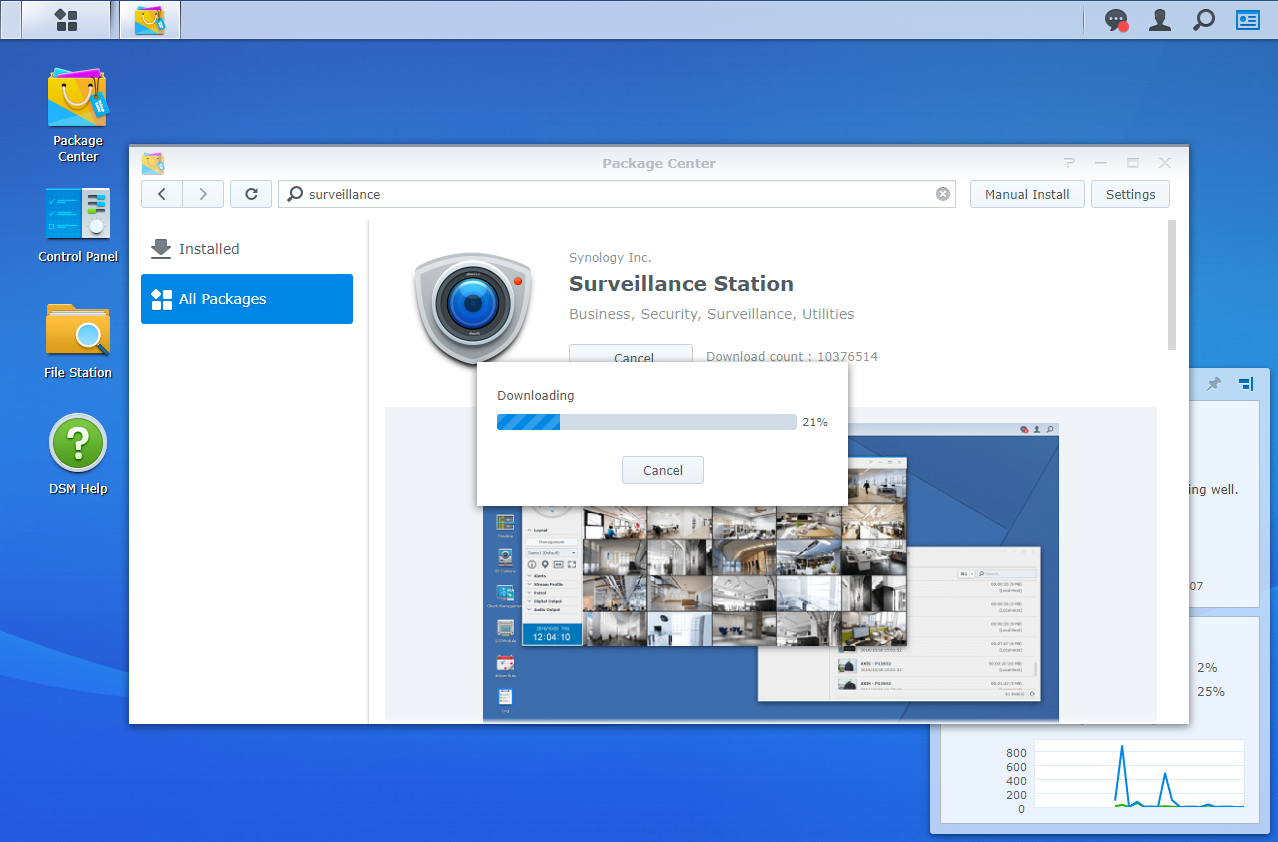Open the main menu from the taskbar
Viewport: 1278px width, 842px height.
point(64,19)
